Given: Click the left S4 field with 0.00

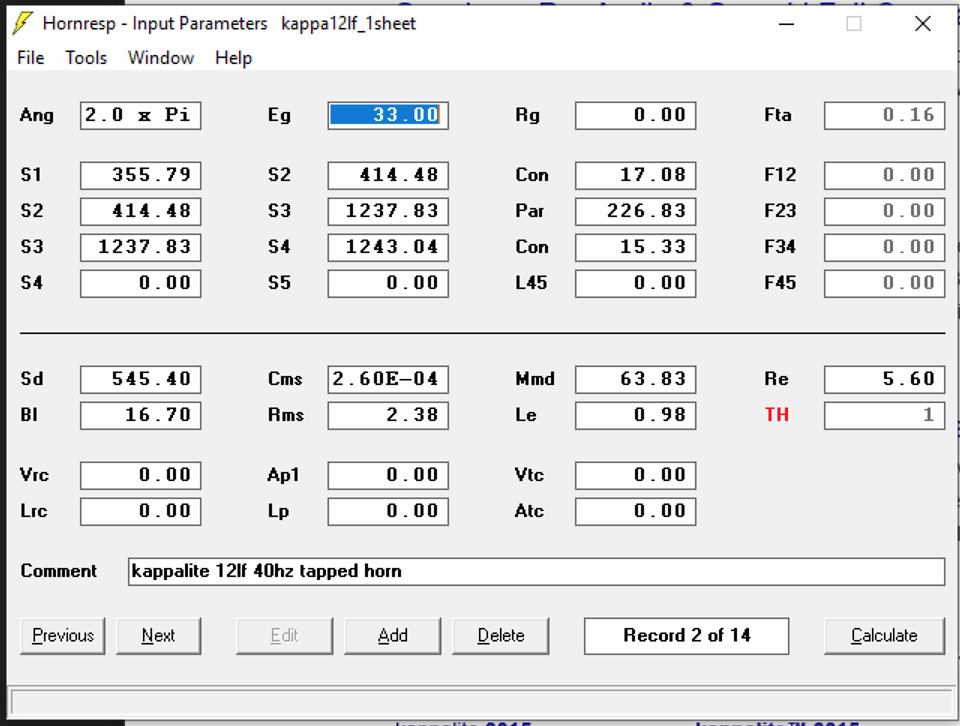Looking at the screenshot, I should [140, 283].
